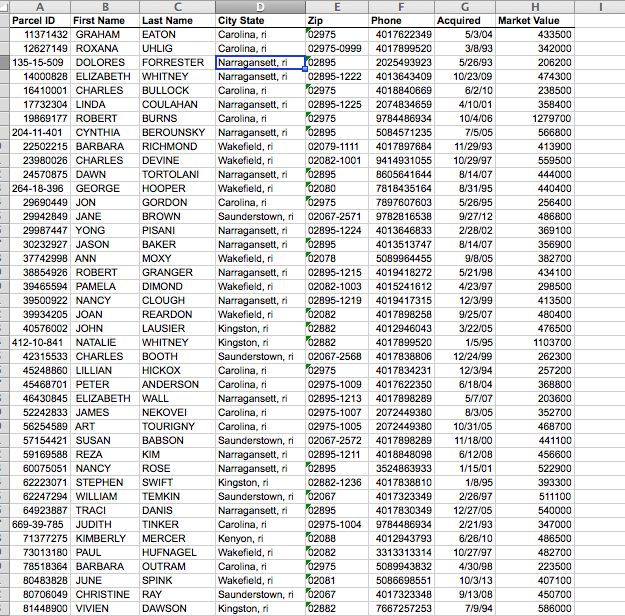Select acquired date 10/23/09
Viewport: 625px width, 616px height.
(x=465, y=77)
